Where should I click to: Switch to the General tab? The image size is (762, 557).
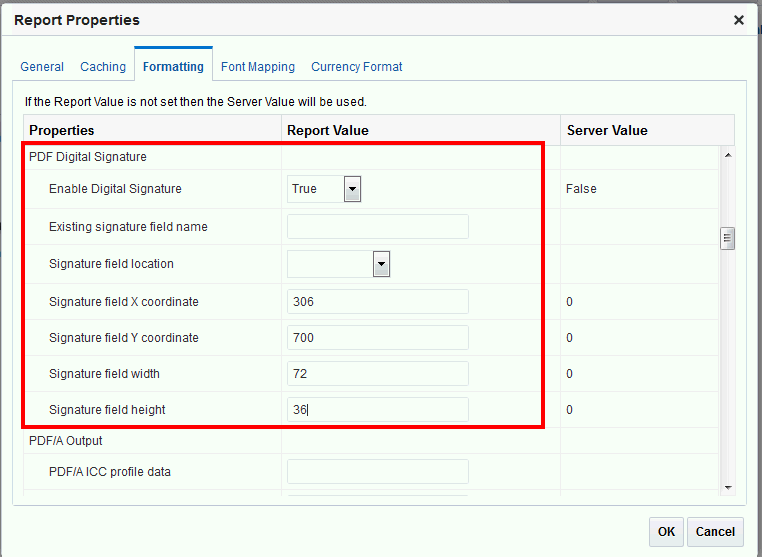(42, 67)
